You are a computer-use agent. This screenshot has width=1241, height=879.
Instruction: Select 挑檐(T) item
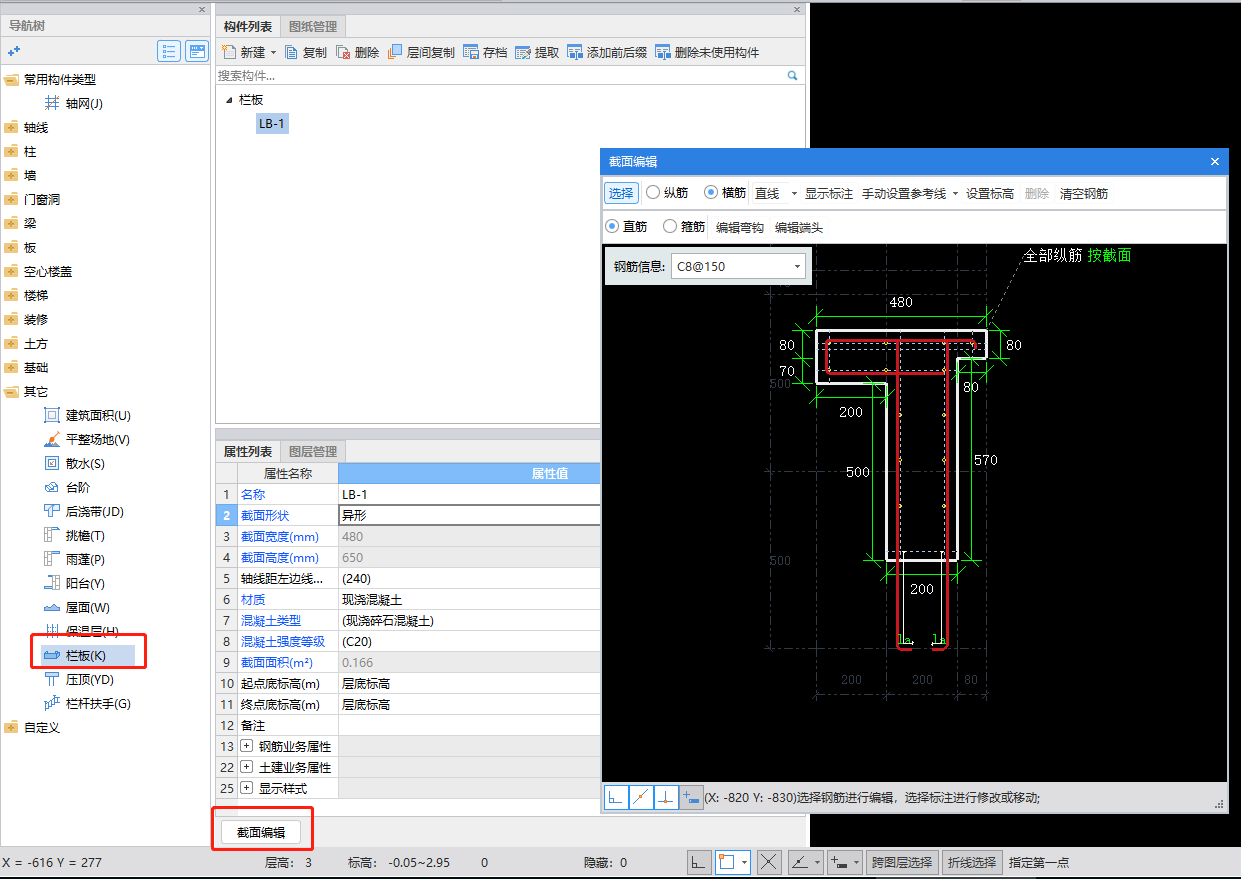coord(75,535)
